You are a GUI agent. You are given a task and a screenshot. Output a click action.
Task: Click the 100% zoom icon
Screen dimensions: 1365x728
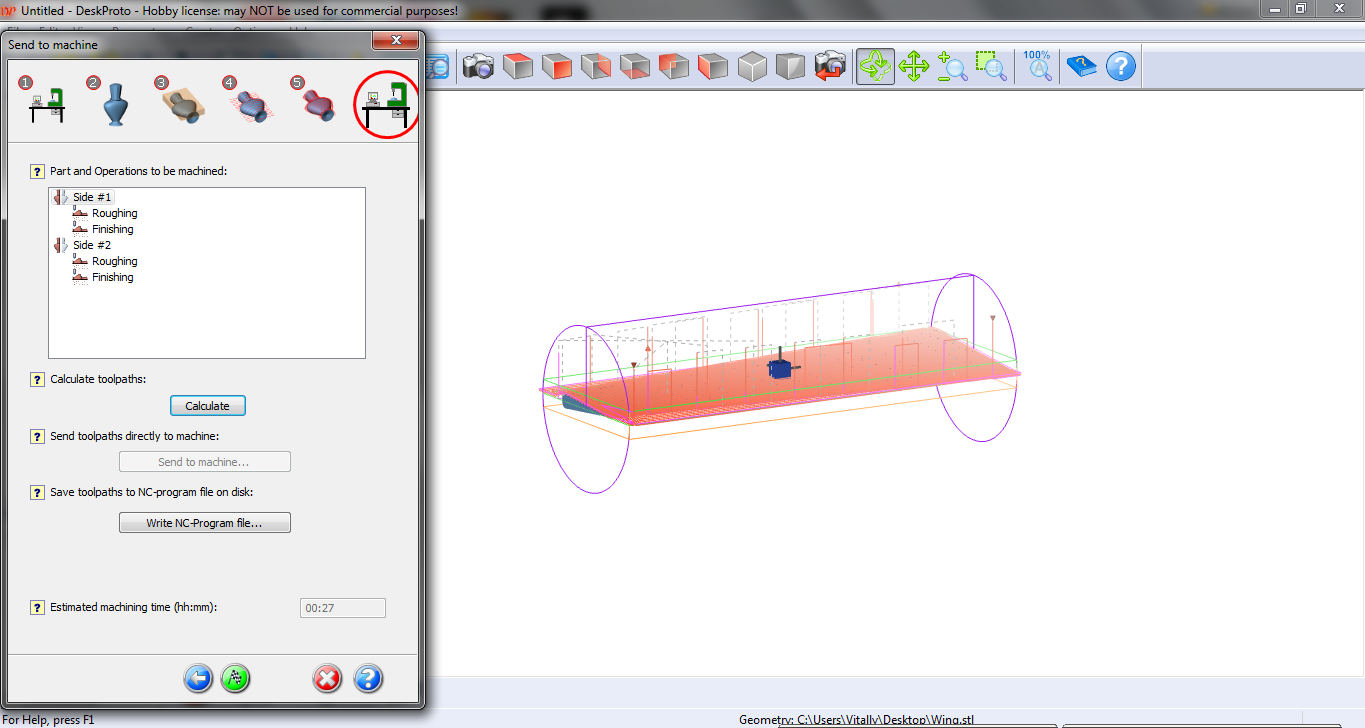(x=1037, y=66)
